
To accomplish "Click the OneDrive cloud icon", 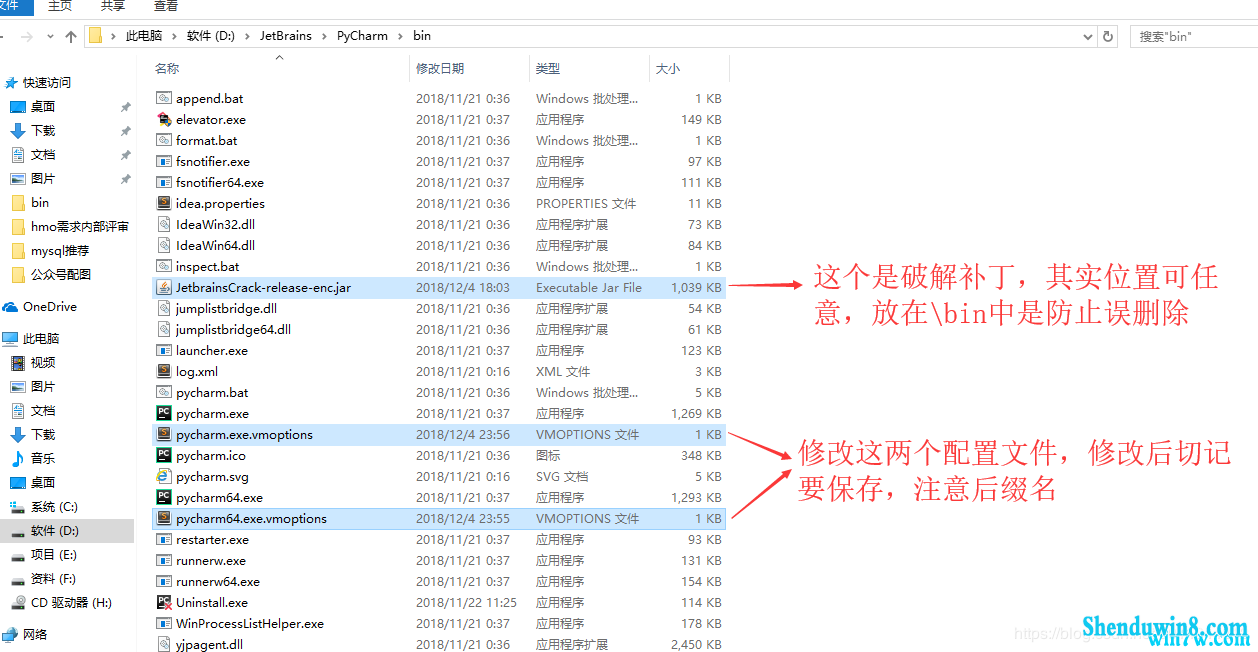I will [x=11, y=307].
